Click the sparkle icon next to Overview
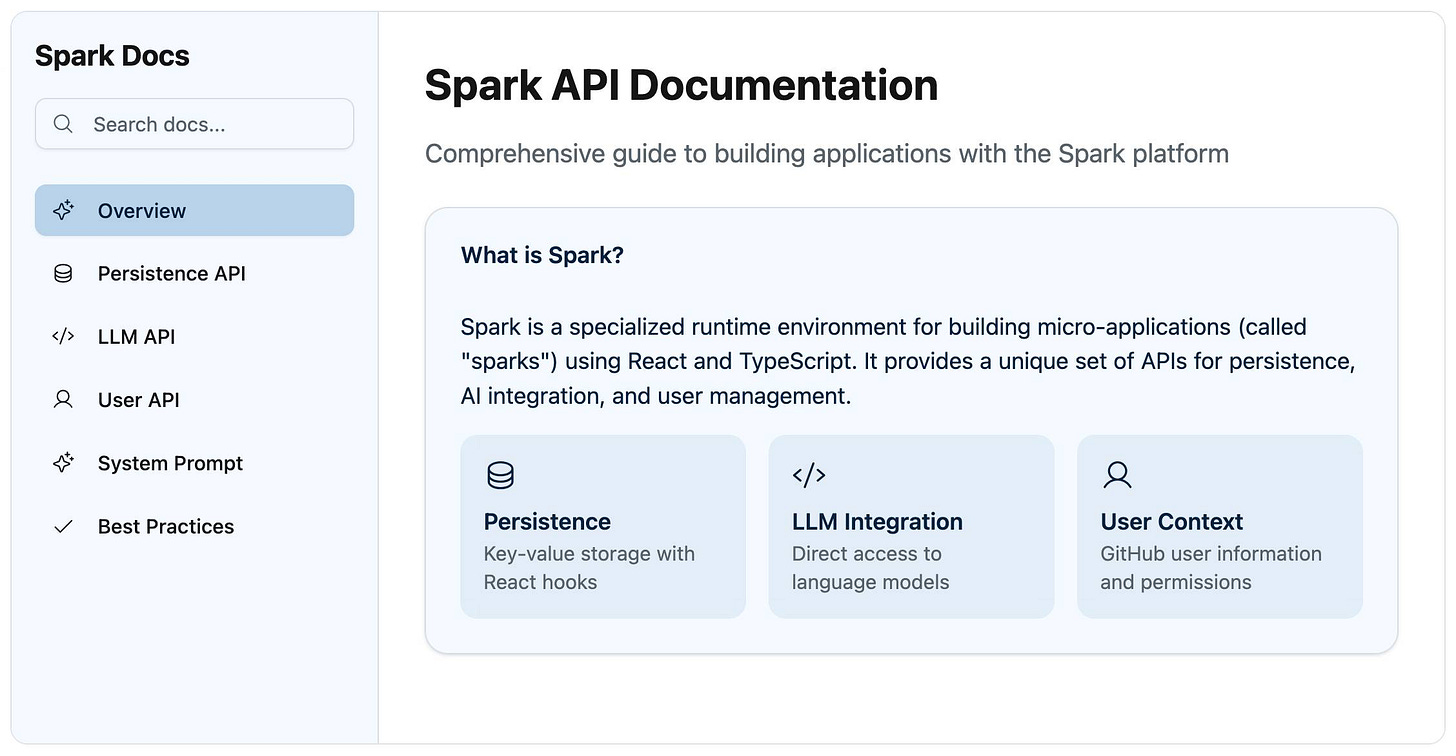Image resolution: width=1456 pixels, height=756 pixels. [63, 210]
